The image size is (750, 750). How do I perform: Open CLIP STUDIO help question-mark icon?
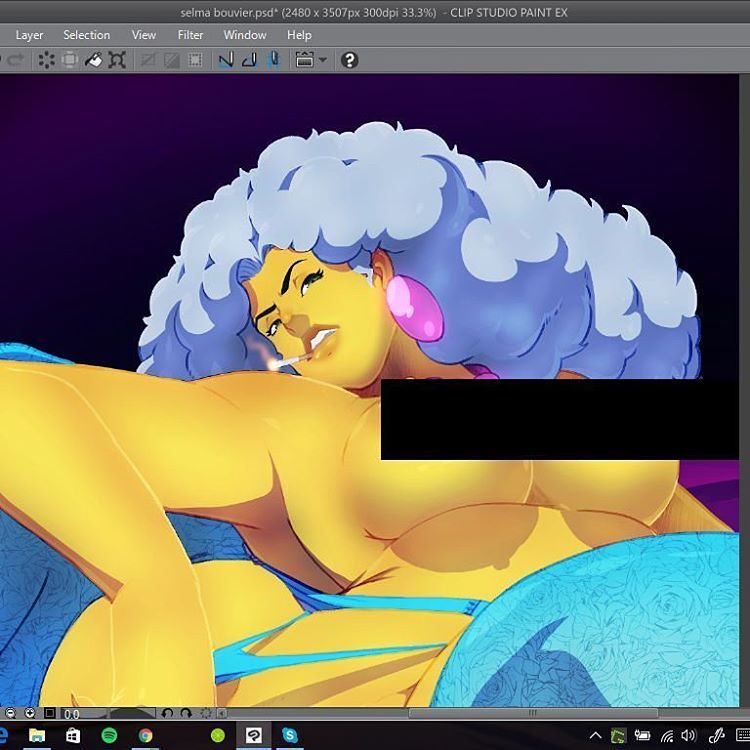coord(350,60)
